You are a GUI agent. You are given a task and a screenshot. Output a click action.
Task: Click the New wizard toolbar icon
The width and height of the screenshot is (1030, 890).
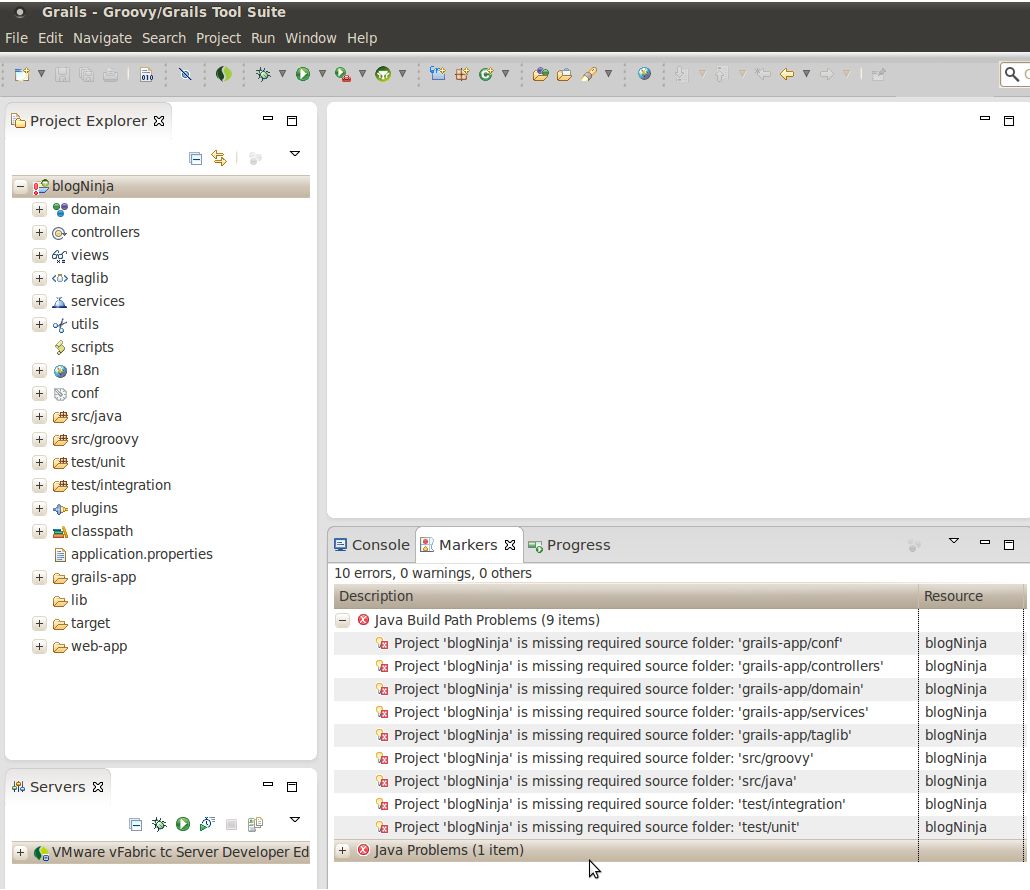coord(22,74)
